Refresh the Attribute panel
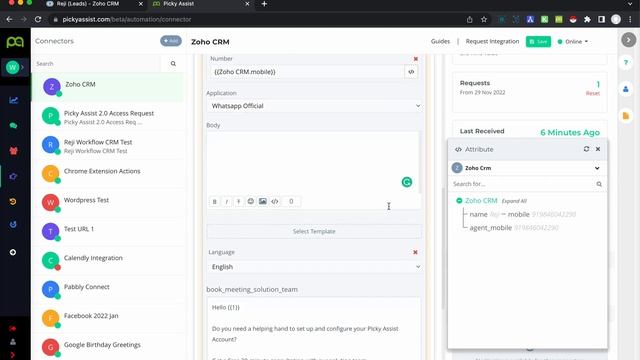 click(587, 149)
